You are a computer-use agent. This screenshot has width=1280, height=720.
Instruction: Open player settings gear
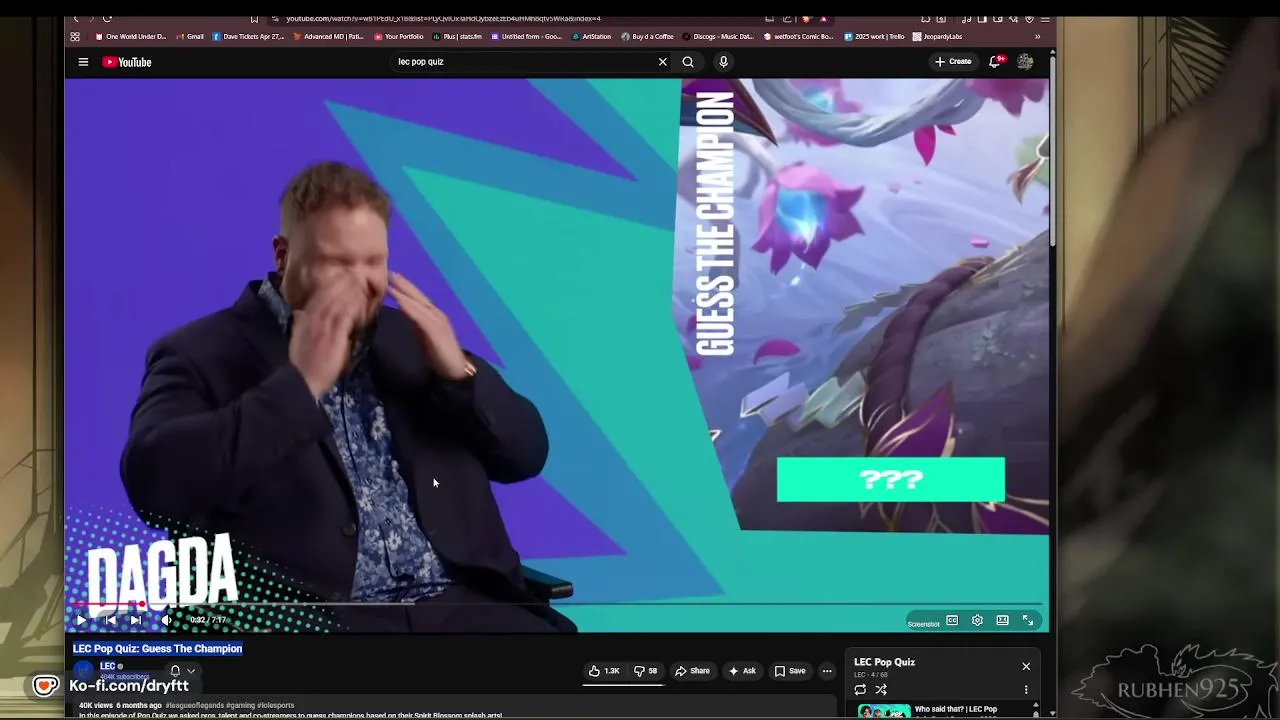click(x=977, y=620)
